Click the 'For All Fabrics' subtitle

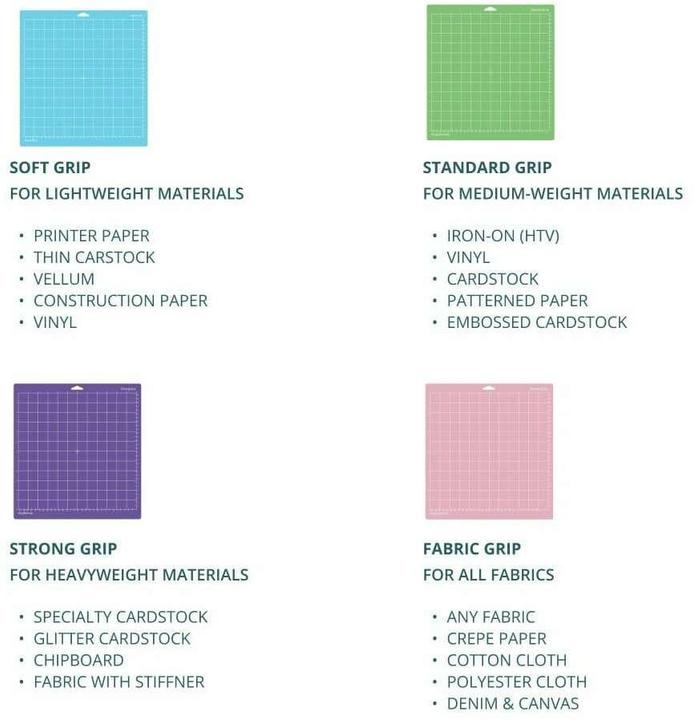(488, 574)
